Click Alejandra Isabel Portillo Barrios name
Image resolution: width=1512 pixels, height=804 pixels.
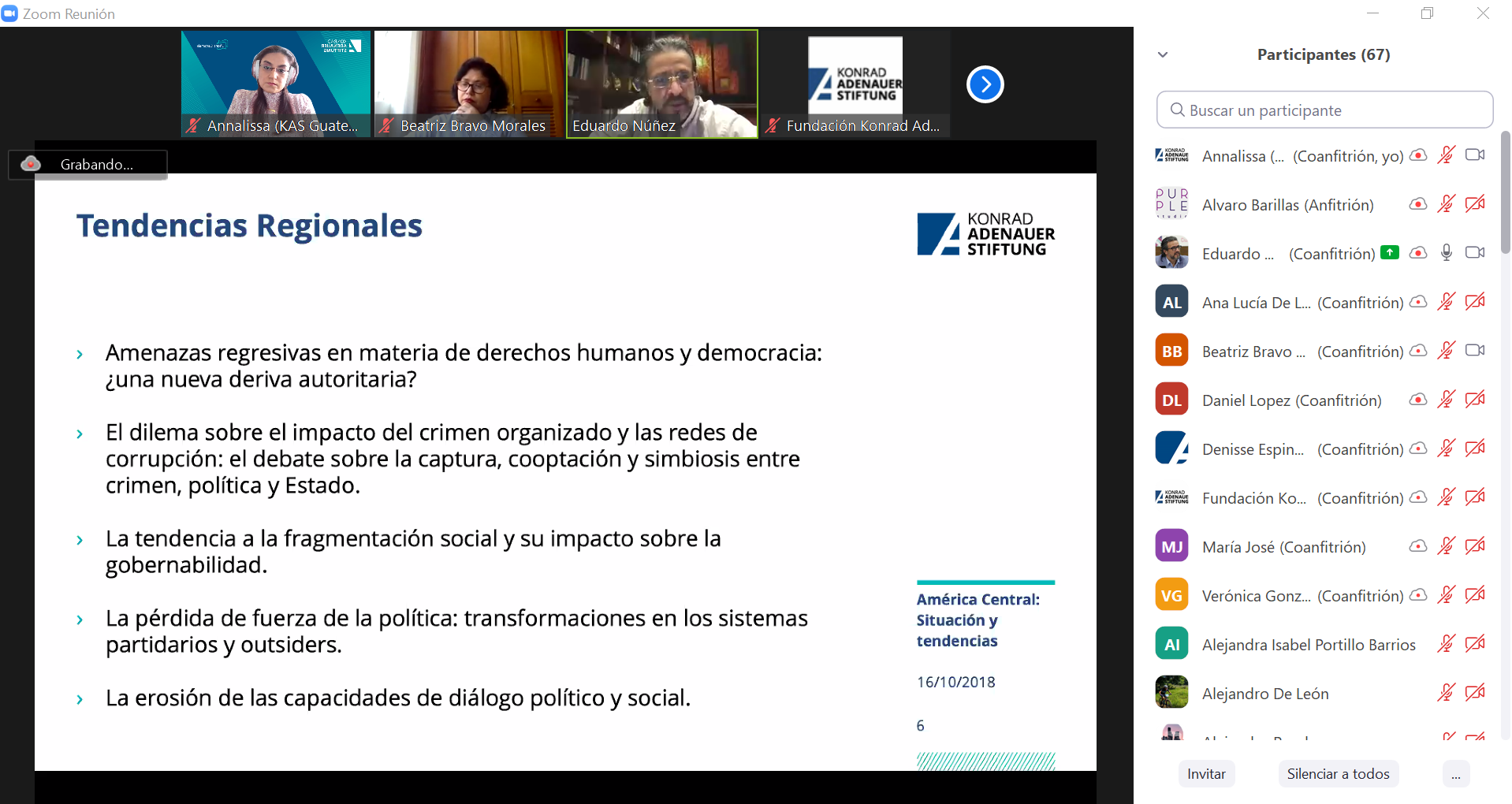[x=1309, y=645]
